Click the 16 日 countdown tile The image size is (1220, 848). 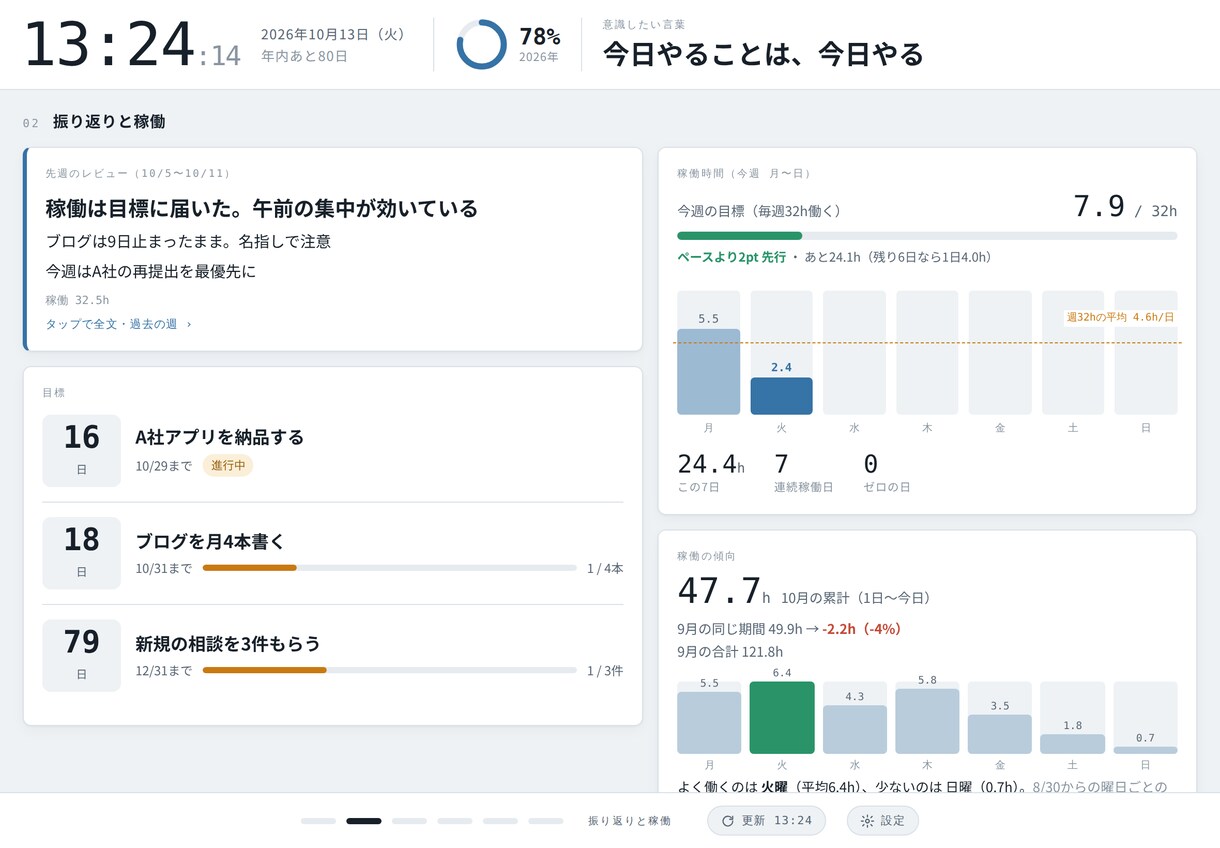[x=81, y=451]
